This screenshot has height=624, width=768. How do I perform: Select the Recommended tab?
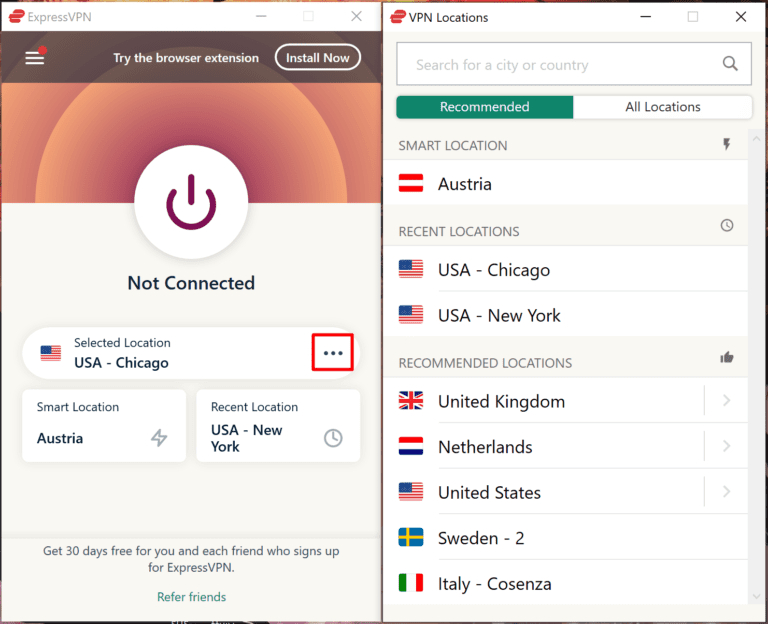485,107
